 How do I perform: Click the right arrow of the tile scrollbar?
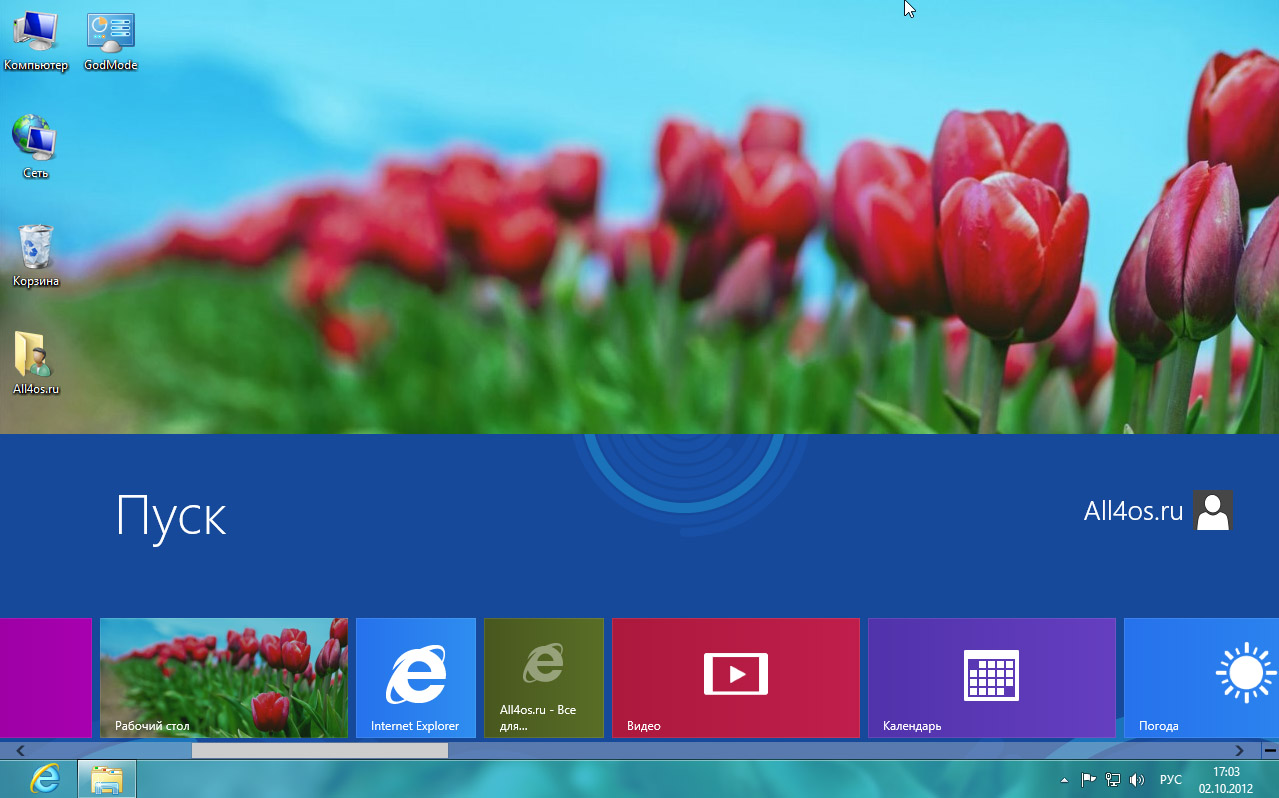(x=1239, y=750)
